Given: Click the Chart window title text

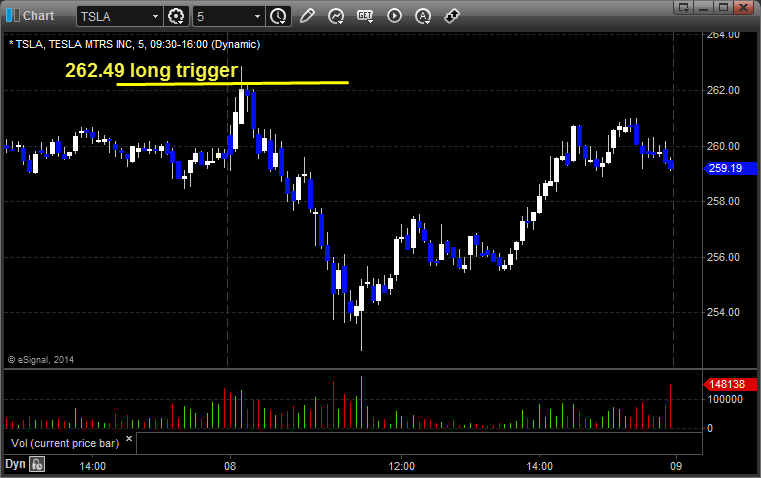Looking at the screenshot, I should pyautogui.click(x=38, y=16).
